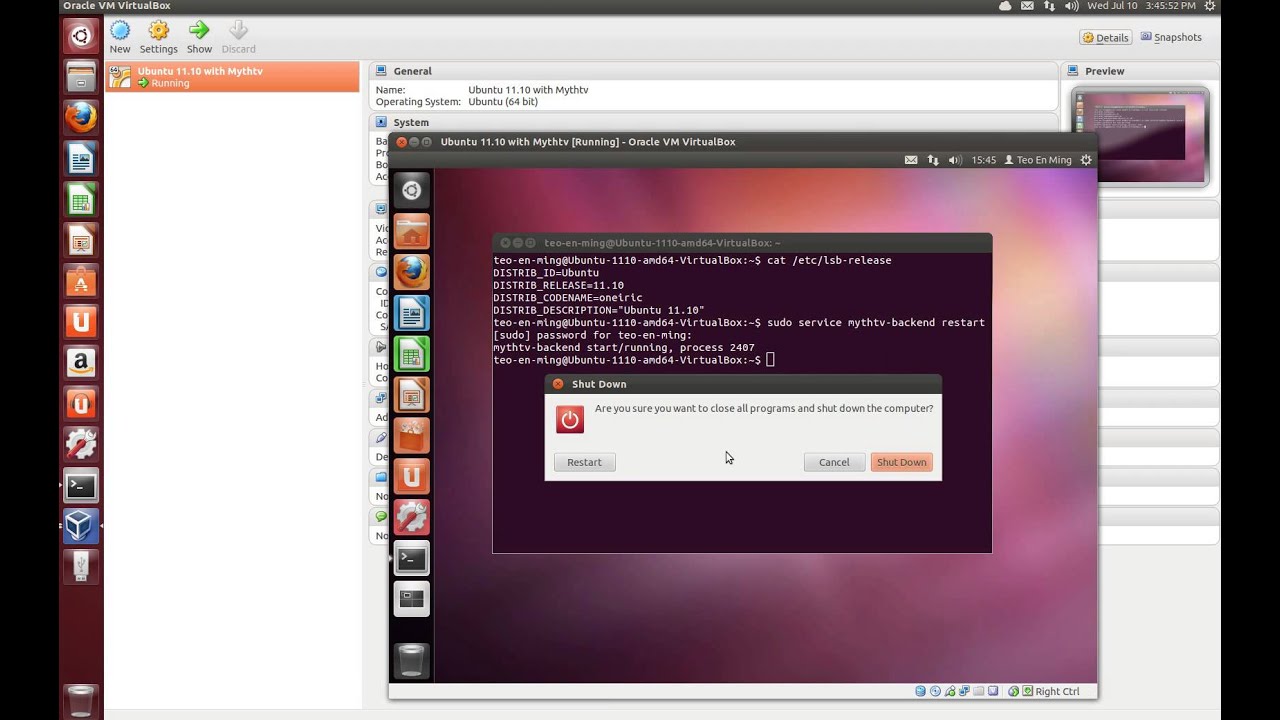This screenshot has height=720, width=1280.
Task: Click optical disc icon in VM status bar
Action: [x=935, y=691]
